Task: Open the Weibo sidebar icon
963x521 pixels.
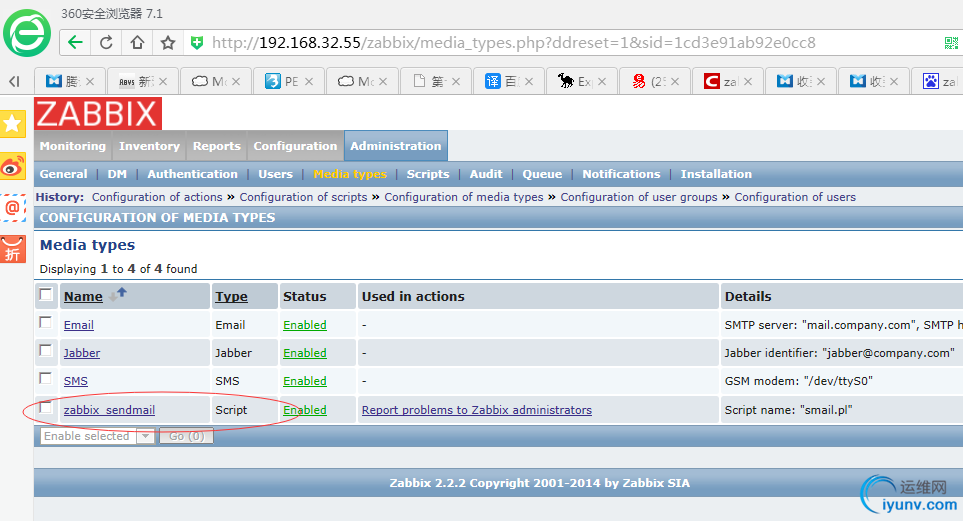Action: click(x=12, y=166)
